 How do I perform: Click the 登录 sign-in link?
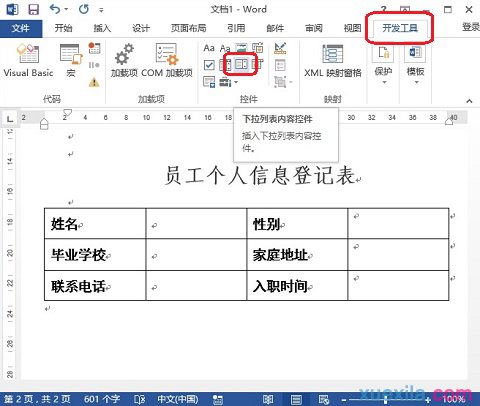point(471,27)
